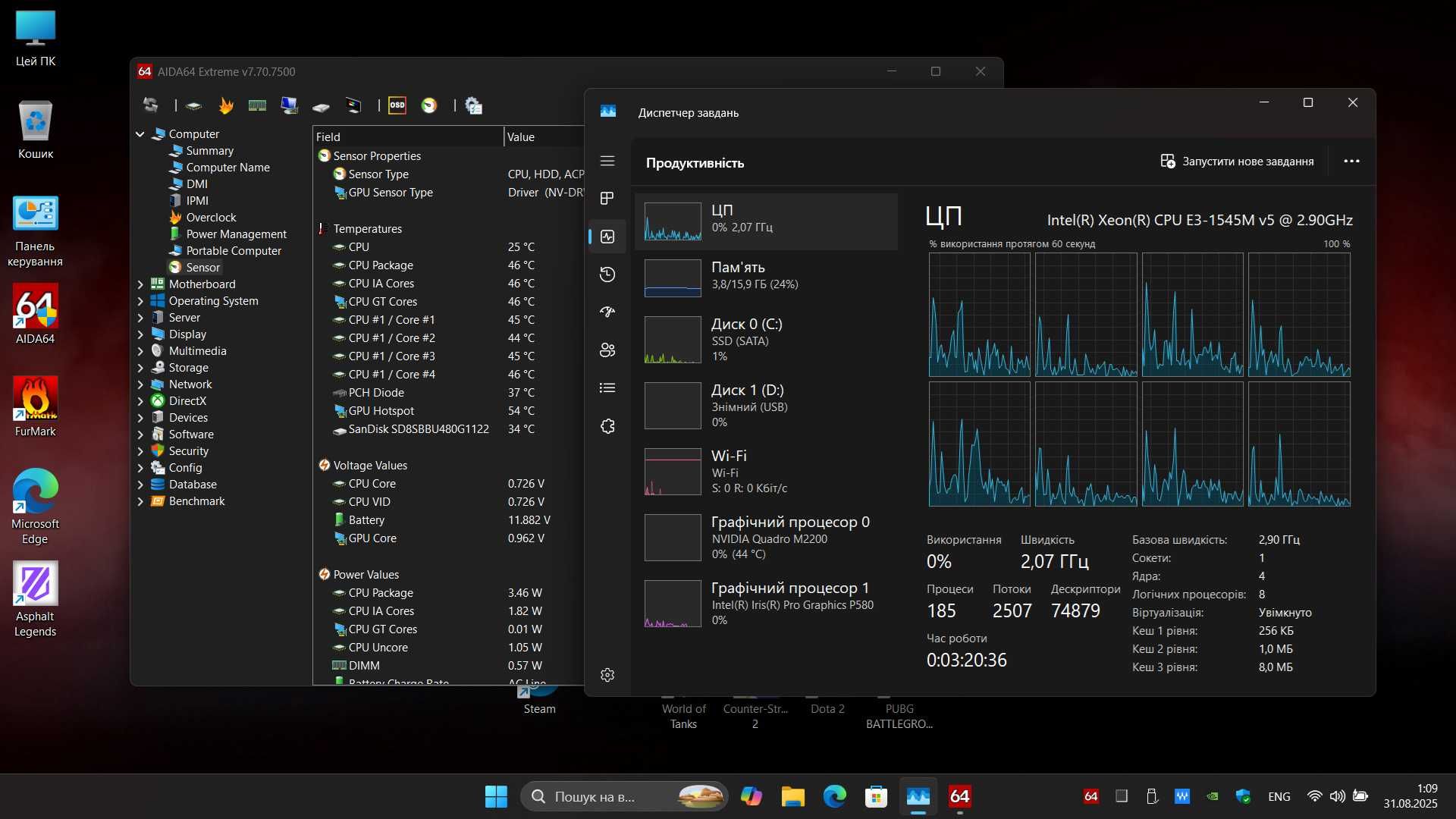Launch the System Stability Test flame icon
Viewport: 1456px width, 819px height.
pos(226,105)
